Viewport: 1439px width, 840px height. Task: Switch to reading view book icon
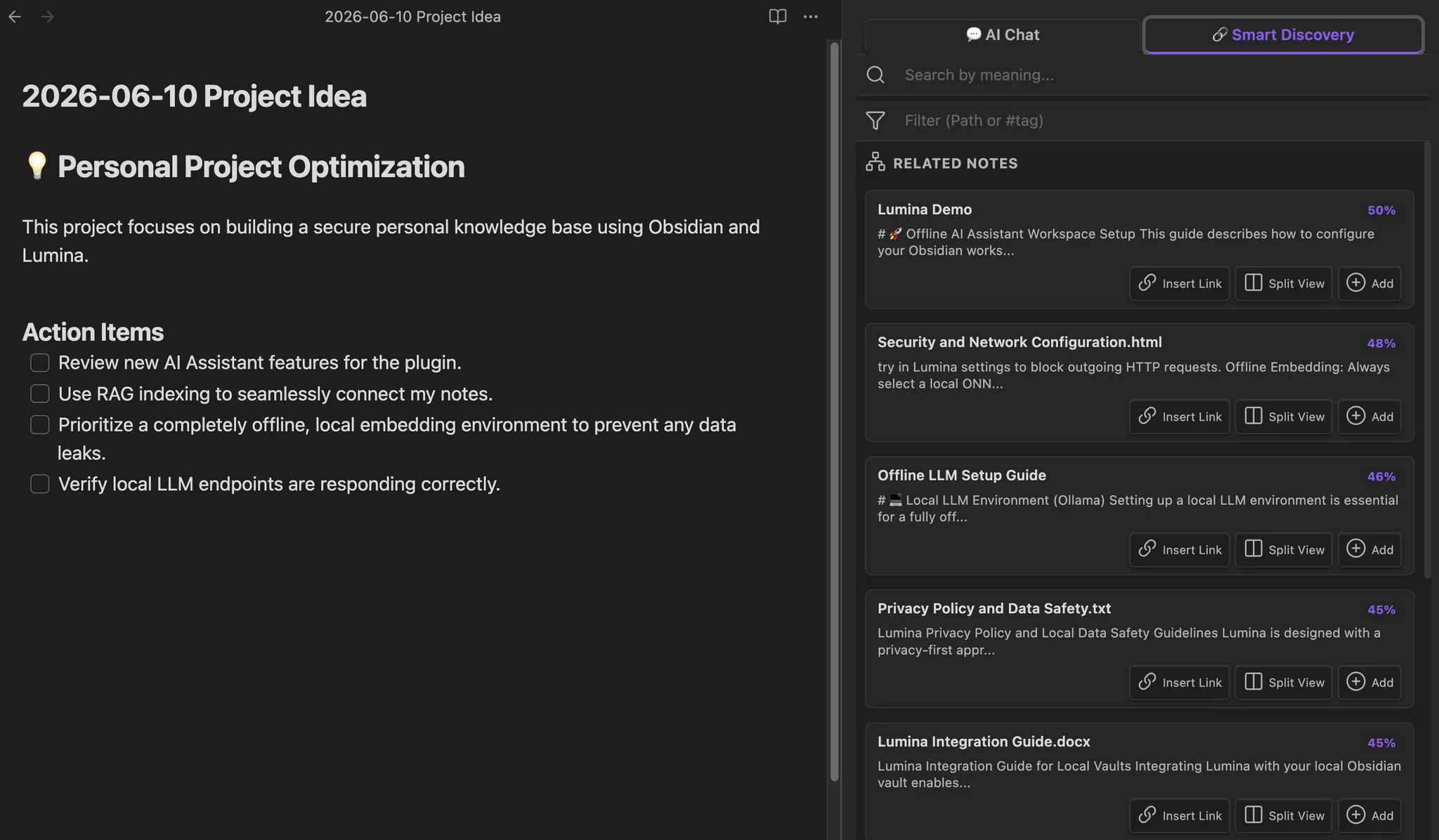(777, 16)
